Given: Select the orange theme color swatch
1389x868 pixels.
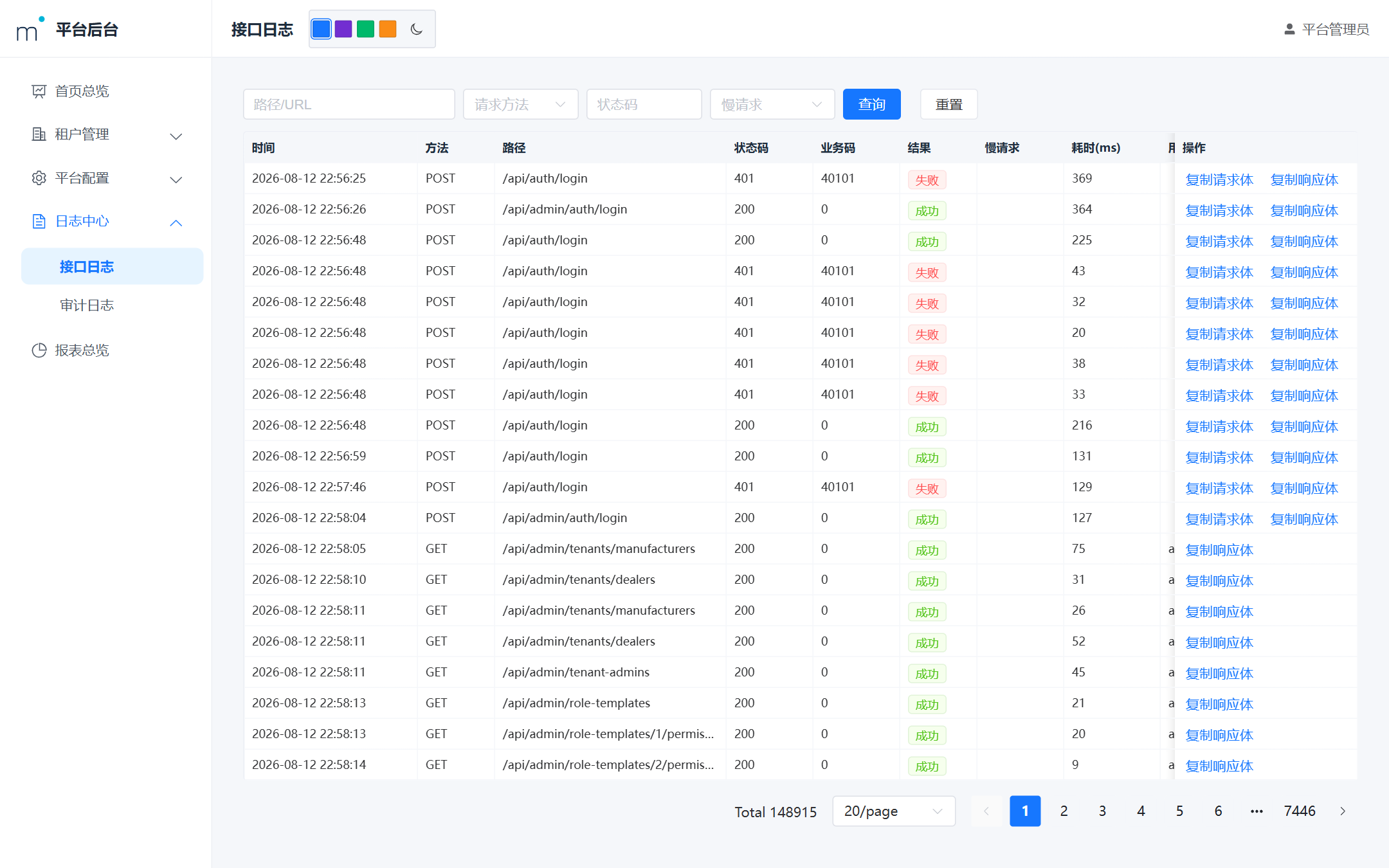Looking at the screenshot, I should click(x=388, y=29).
